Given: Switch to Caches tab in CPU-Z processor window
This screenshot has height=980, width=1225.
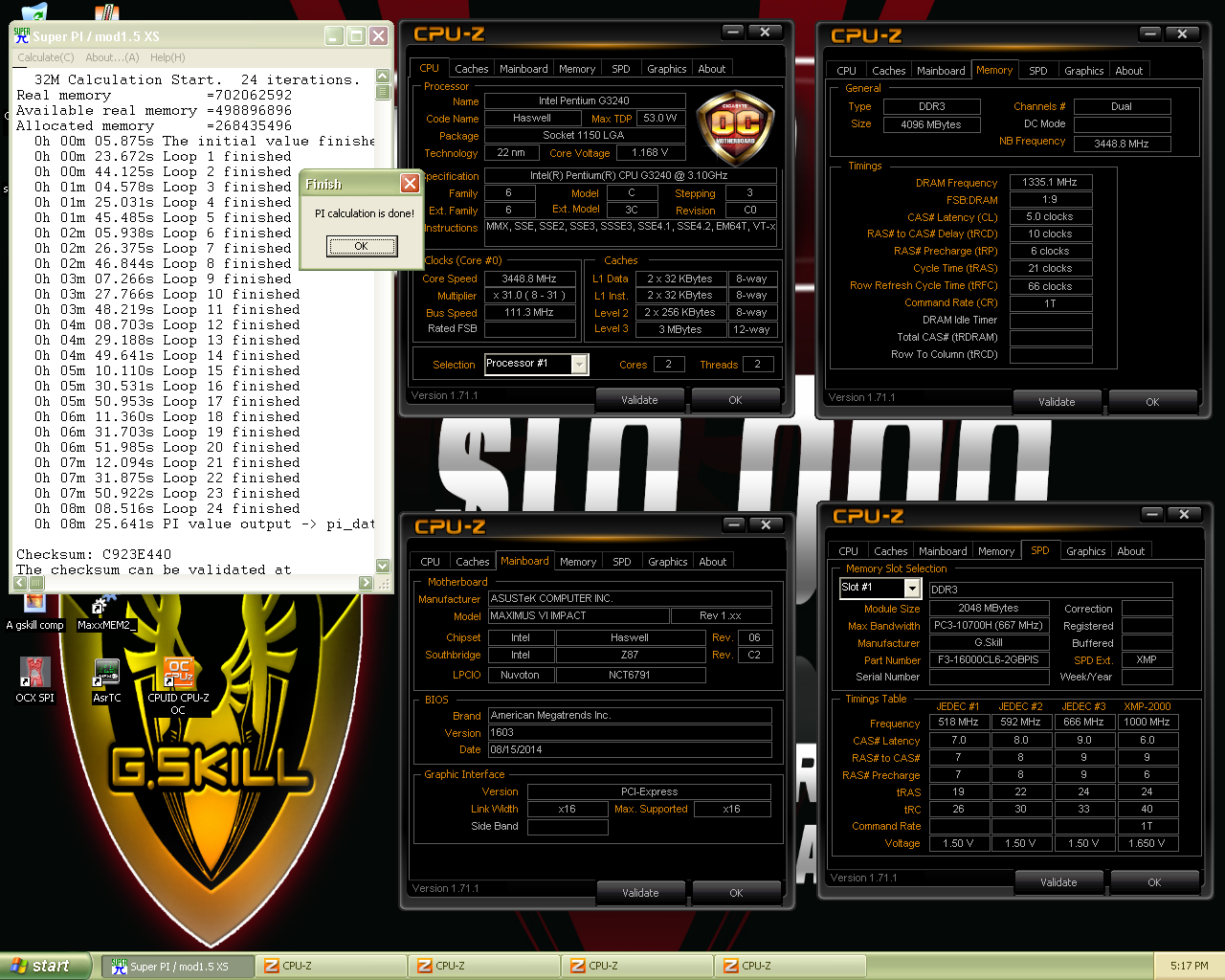Looking at the screenshot, I should click(472, 69).
